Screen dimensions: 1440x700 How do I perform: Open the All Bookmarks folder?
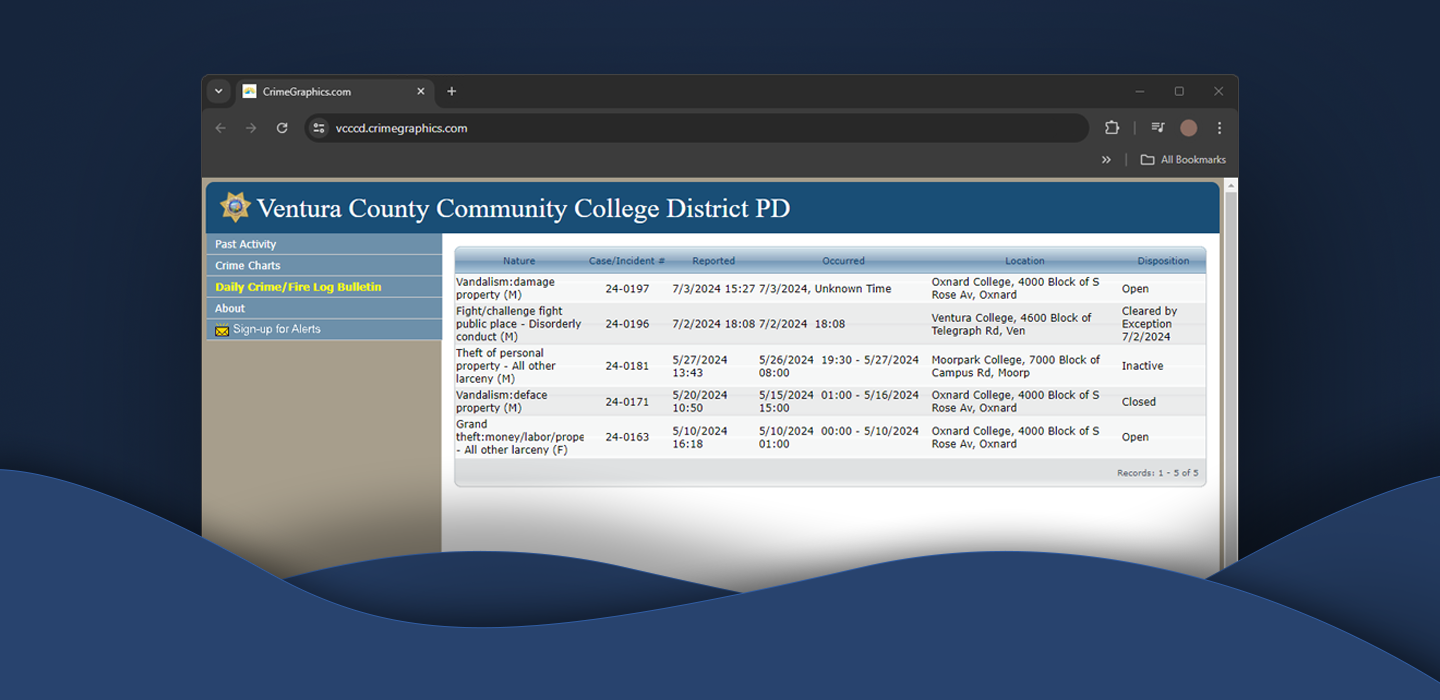coord(1183,160)
